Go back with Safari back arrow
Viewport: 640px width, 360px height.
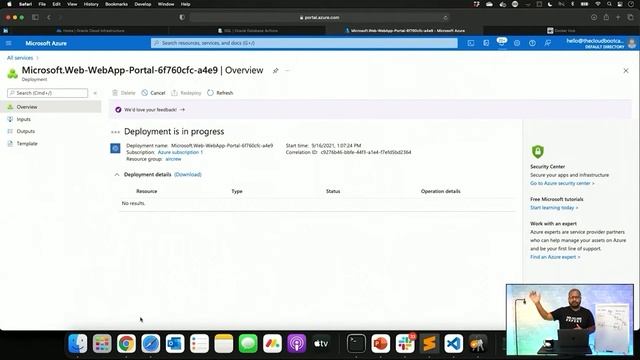tap(49, 17)
